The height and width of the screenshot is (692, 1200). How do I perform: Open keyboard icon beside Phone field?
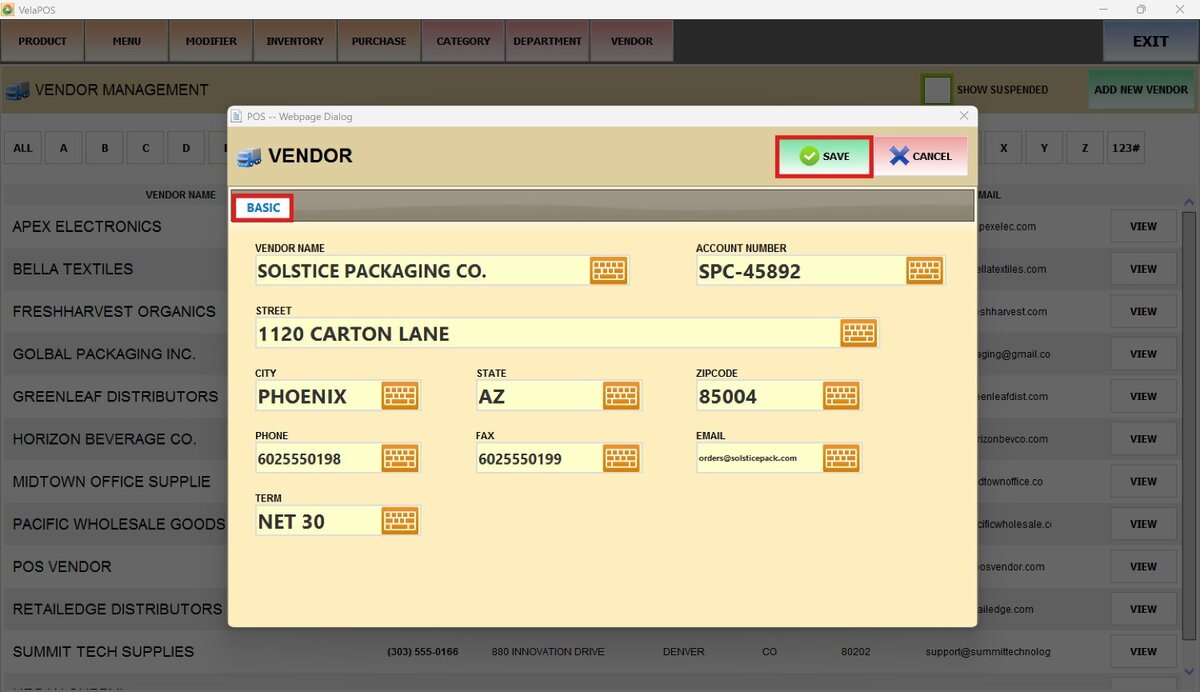[x=400, y=458]
